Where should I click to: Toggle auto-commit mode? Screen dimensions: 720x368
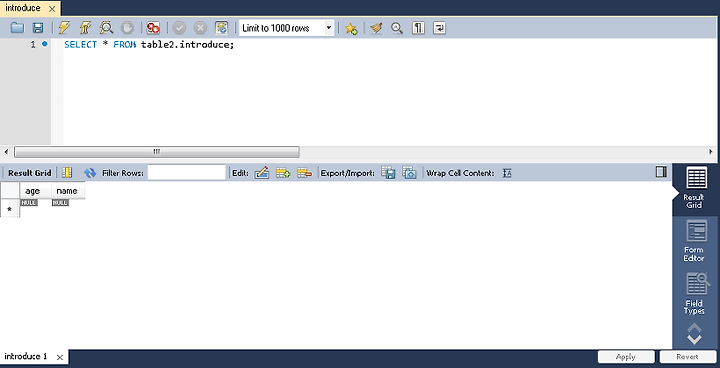(x=221, y=28)
